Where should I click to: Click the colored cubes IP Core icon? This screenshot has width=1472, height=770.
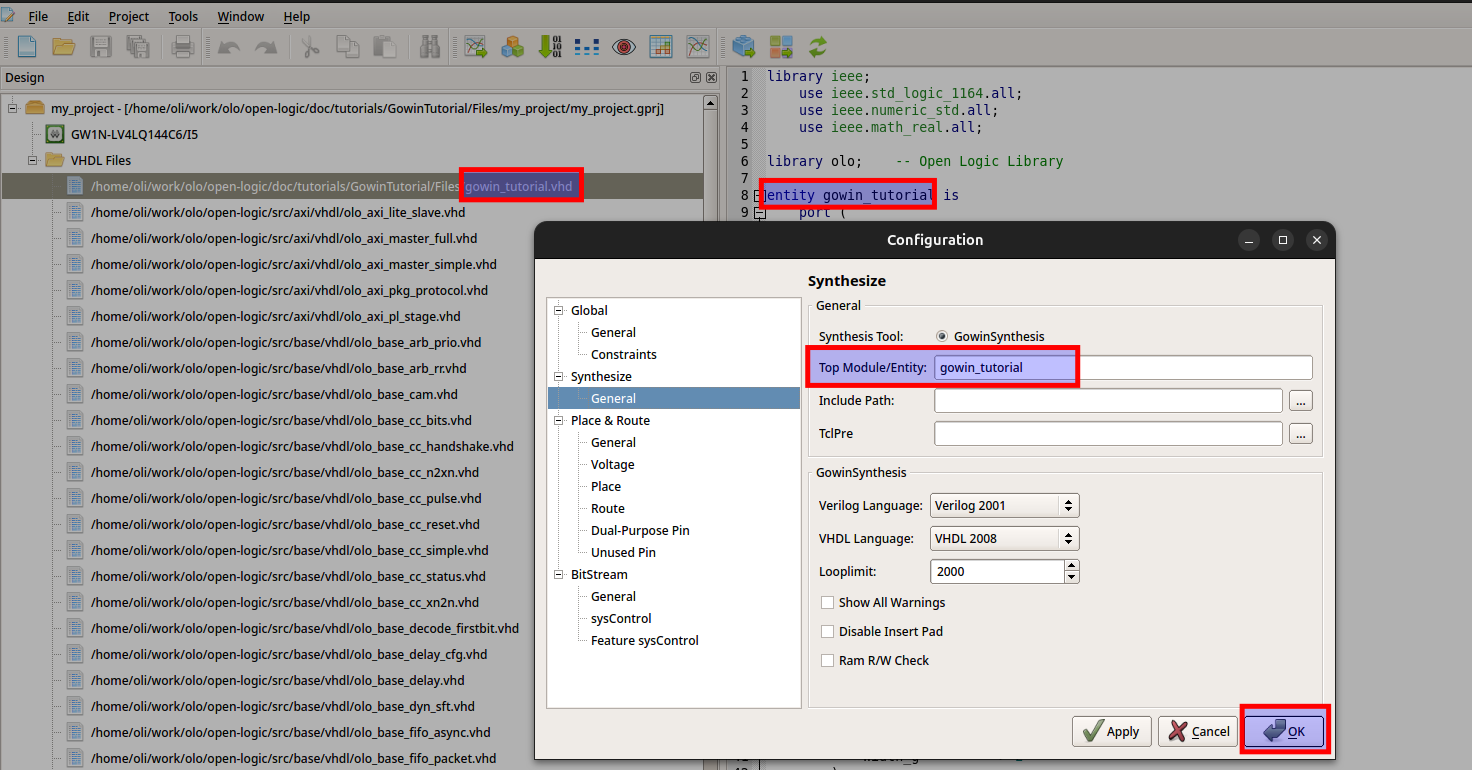(x=513, y=46)
